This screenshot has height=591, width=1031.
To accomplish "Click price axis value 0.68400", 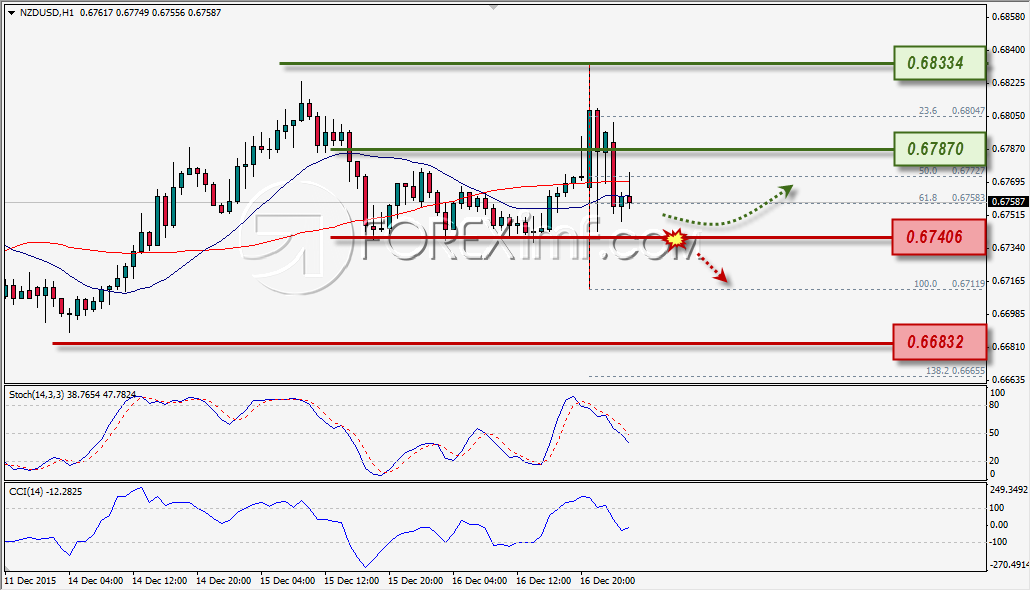I will [1009, 49].
